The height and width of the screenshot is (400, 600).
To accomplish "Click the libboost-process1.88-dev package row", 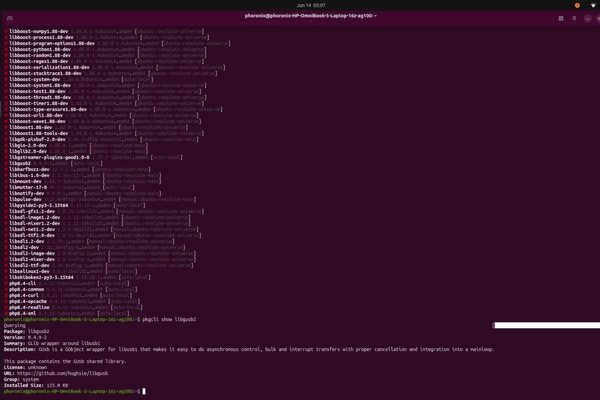I will click(109, 38).
